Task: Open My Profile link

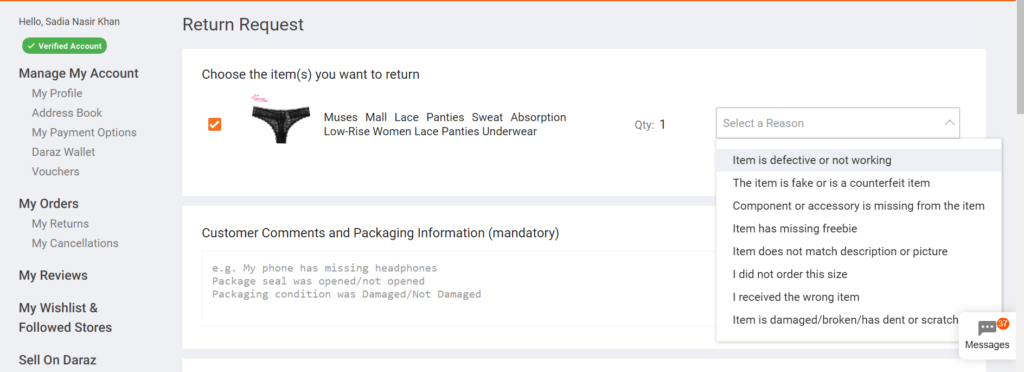Action: pos(57,93)
